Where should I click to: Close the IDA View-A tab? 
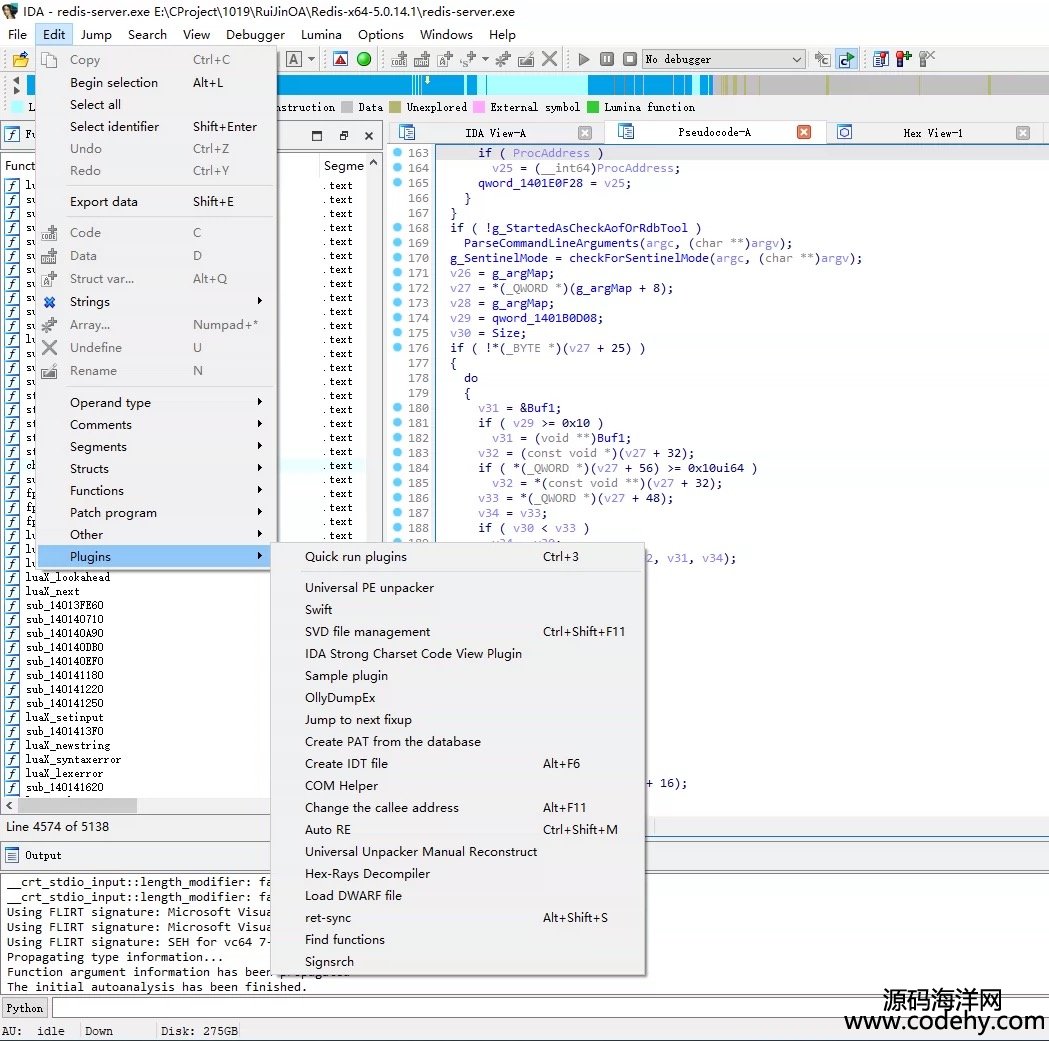585,132
